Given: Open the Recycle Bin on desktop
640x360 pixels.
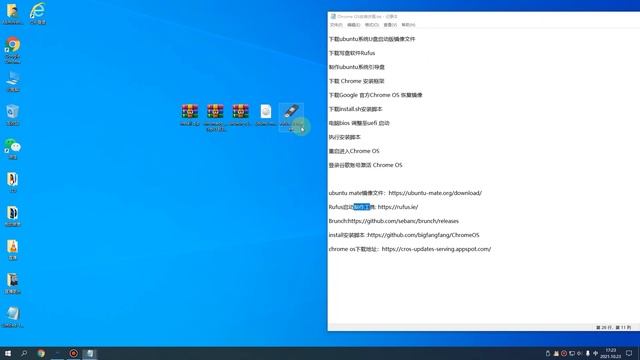Looking at the screenshot, I should pos(13,115).
